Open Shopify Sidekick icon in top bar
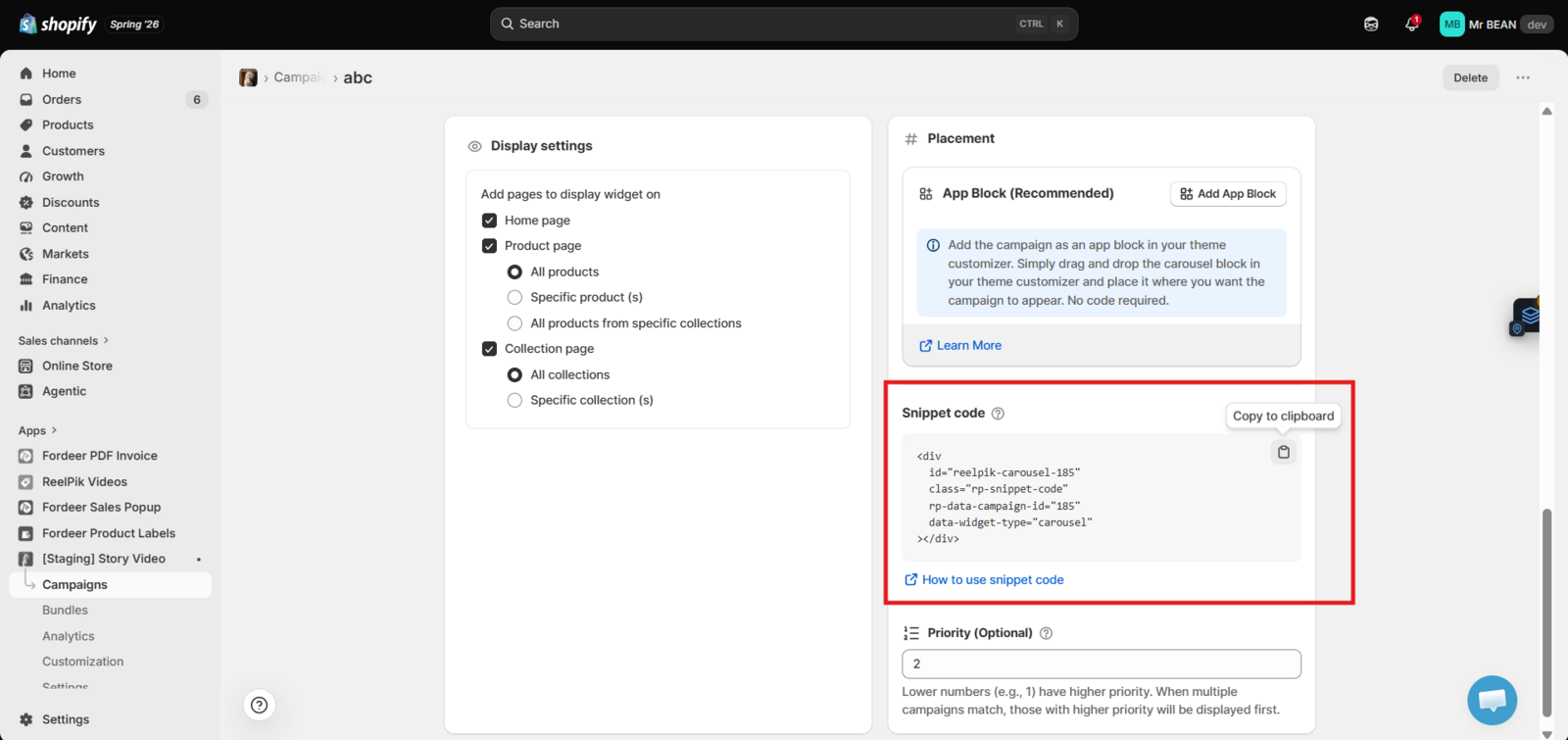Screen dimensions: 1568x740 pos(1371,25)
